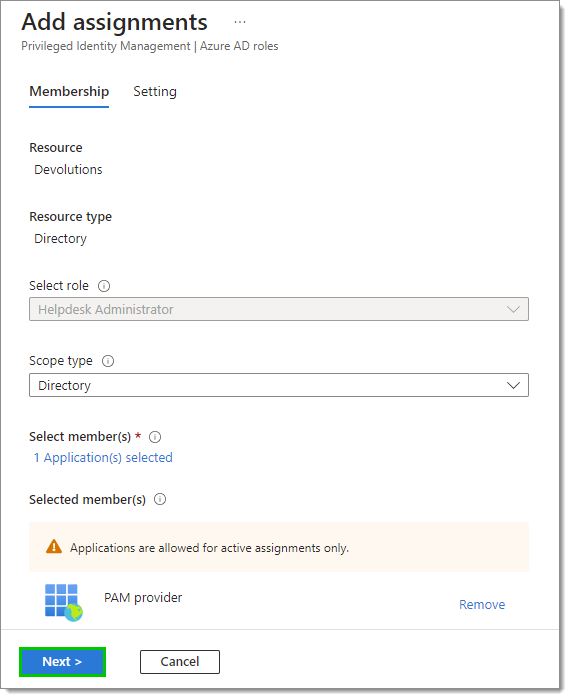Click the chevron arrow of Scope type
Screen dimensions: 570x699
click(513, 386)
